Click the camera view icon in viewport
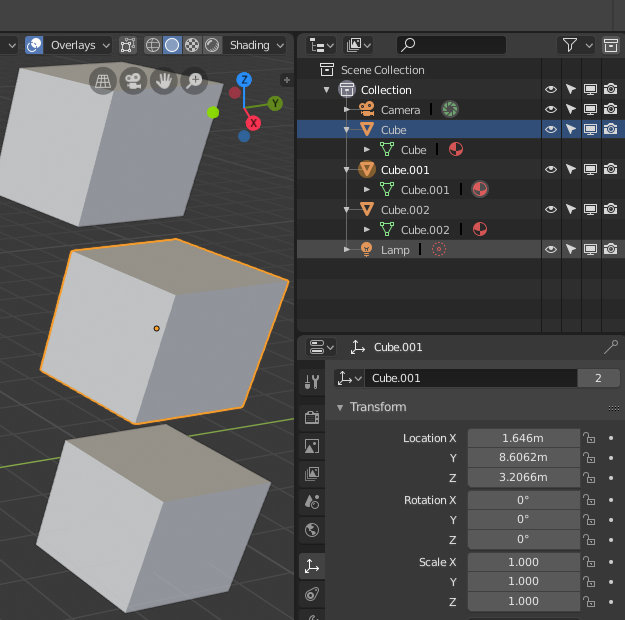 click(x=133, y=81)
